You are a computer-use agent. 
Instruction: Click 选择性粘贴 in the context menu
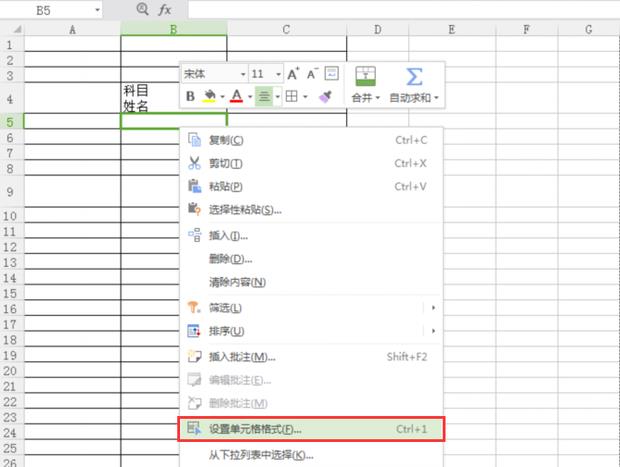[245, 209]
